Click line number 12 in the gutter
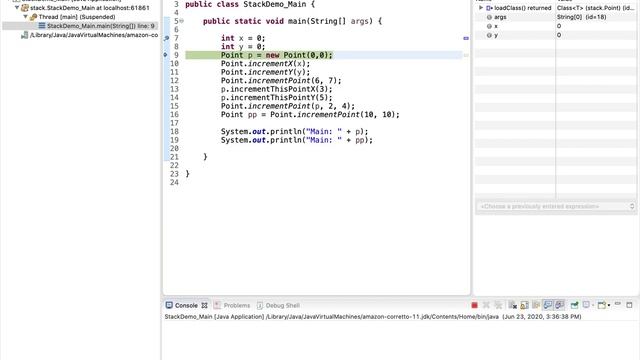This screenshot has width=640, height=360. click(x=174, y=80)
